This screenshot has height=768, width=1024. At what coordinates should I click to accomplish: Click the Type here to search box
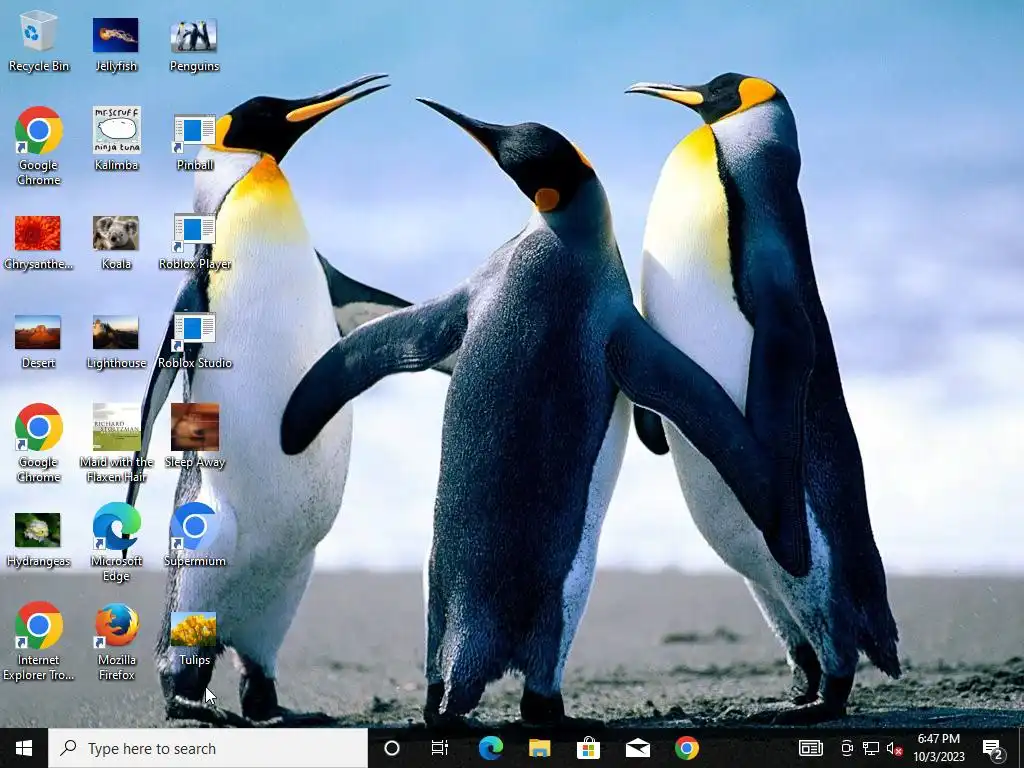pos(208,748)
